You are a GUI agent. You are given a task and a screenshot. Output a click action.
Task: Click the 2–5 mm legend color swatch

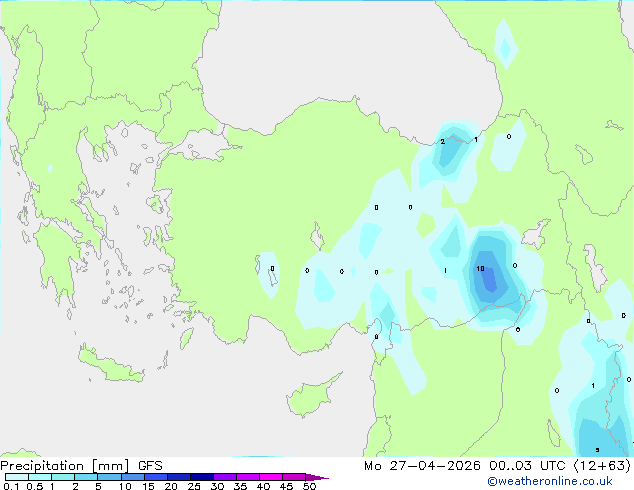coord(86,477)
